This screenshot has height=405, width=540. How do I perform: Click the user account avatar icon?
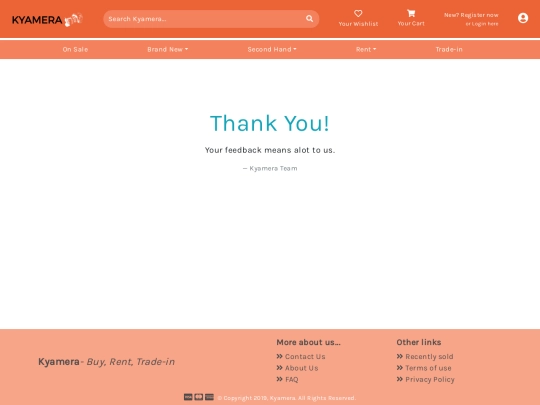click(523, 18)
